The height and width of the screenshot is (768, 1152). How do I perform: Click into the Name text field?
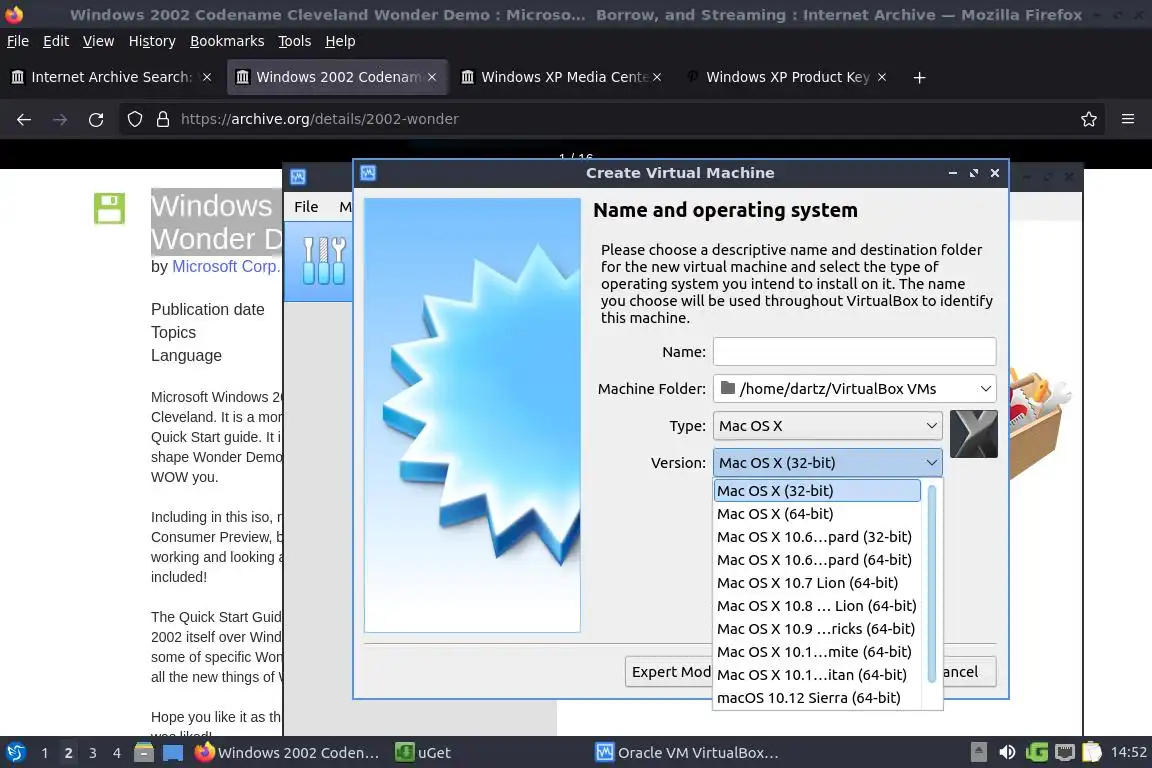[854, 351]
